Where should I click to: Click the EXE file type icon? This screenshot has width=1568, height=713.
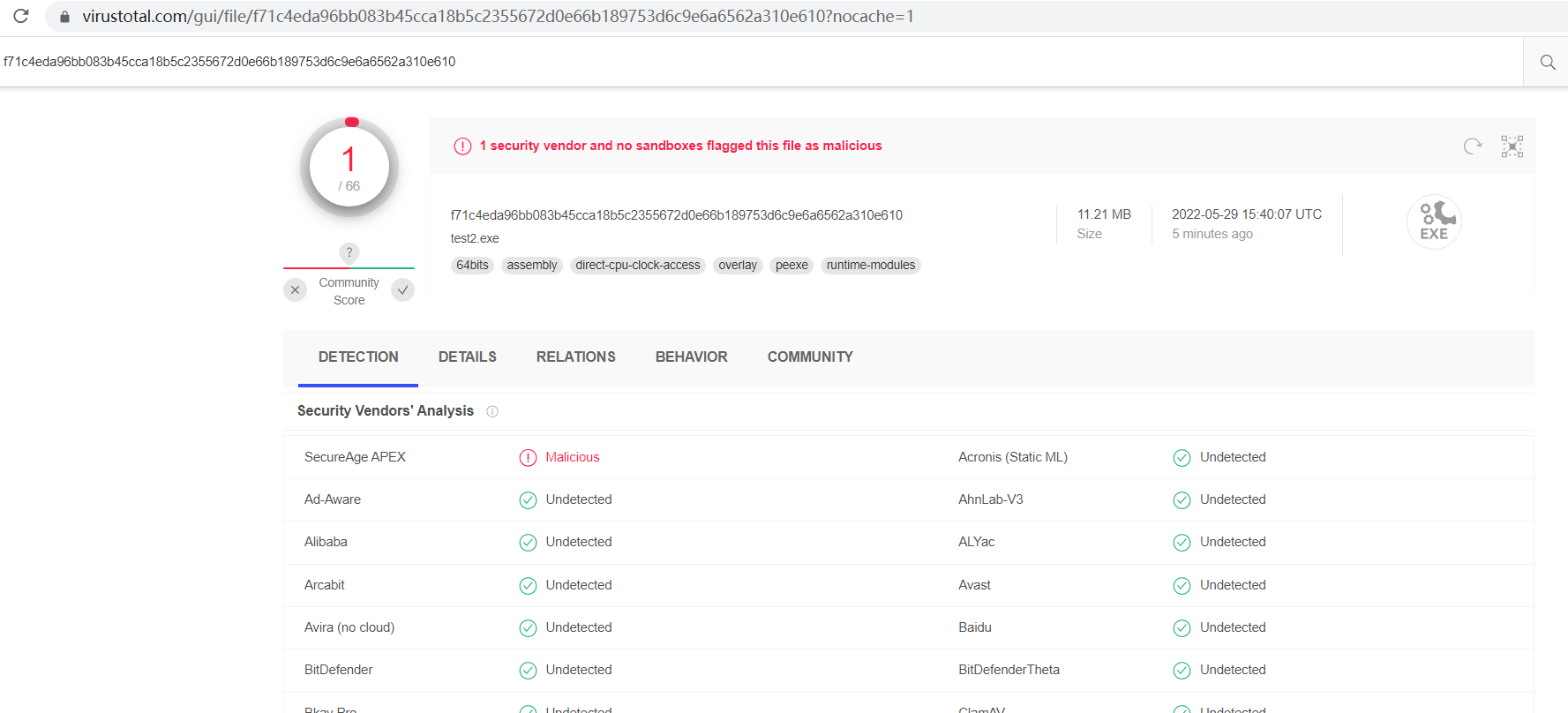coord(1434,221)
